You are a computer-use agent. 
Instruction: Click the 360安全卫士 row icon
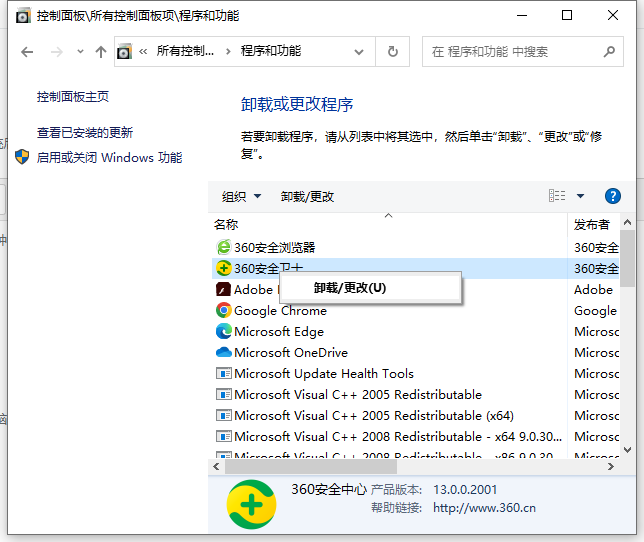223,269
